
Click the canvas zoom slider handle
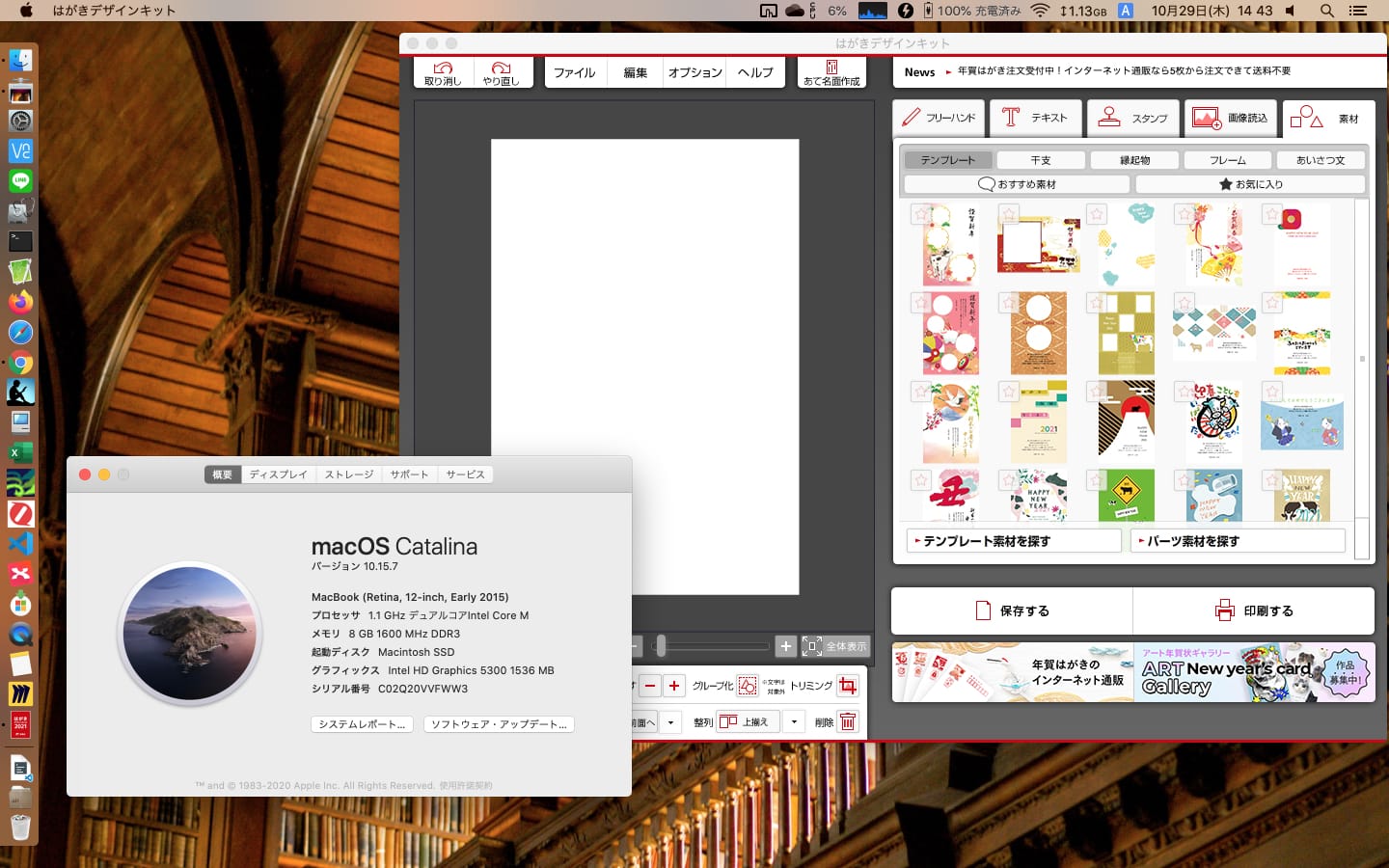point(661,646)
